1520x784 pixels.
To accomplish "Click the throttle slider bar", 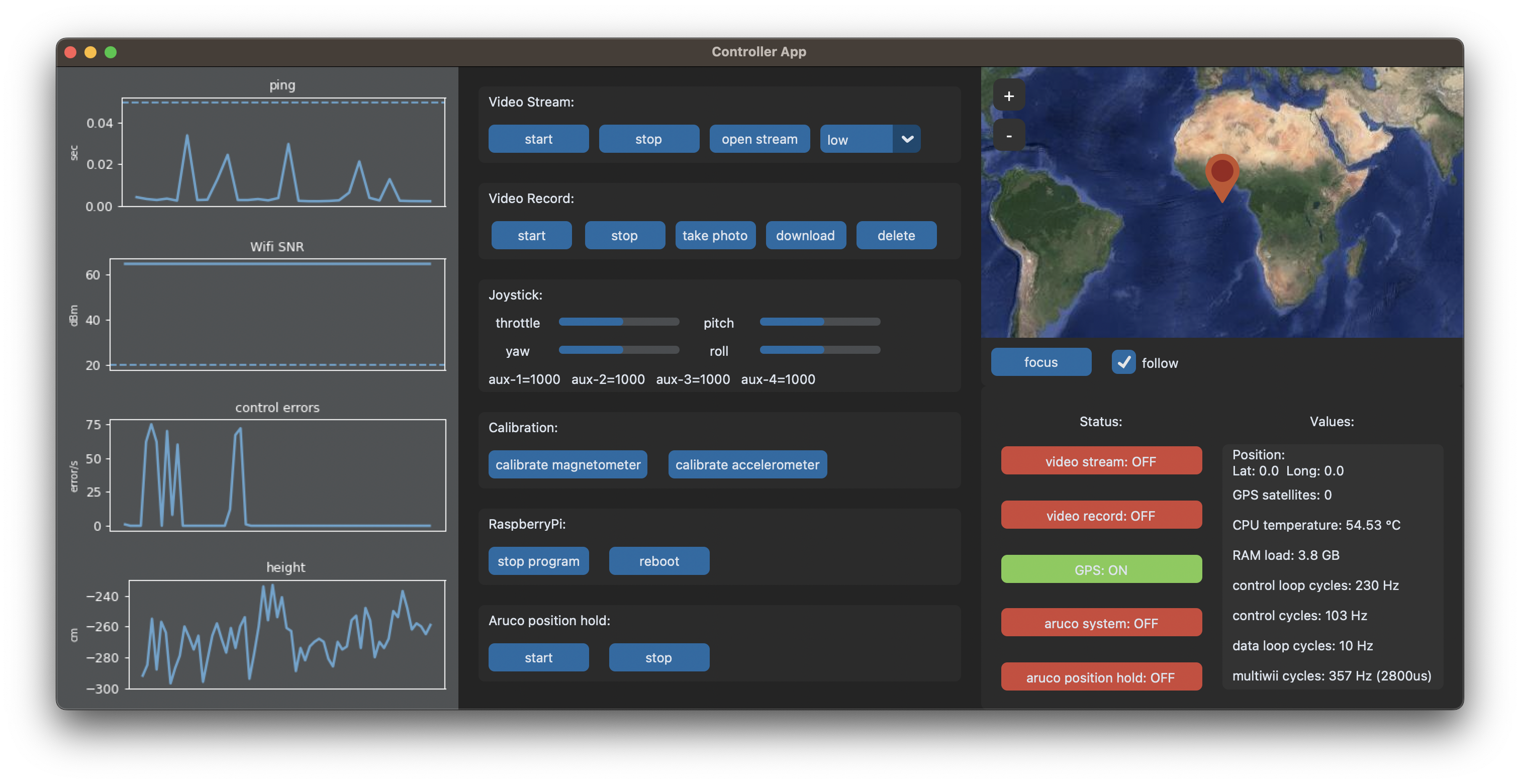I will coord(618,322).
